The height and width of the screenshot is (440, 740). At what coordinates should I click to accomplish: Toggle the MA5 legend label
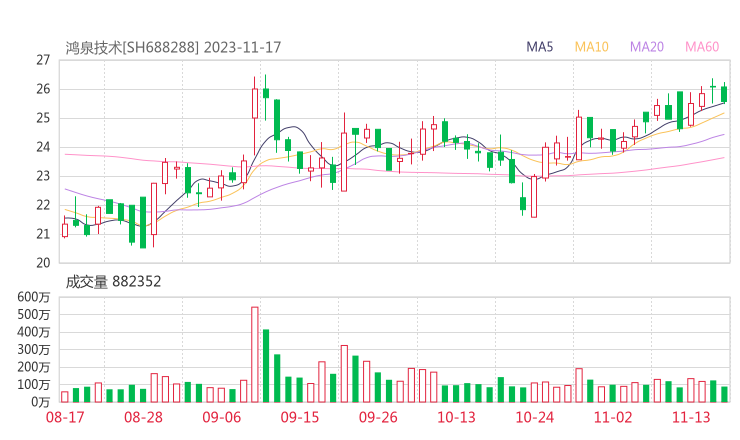tap(540, 47)
